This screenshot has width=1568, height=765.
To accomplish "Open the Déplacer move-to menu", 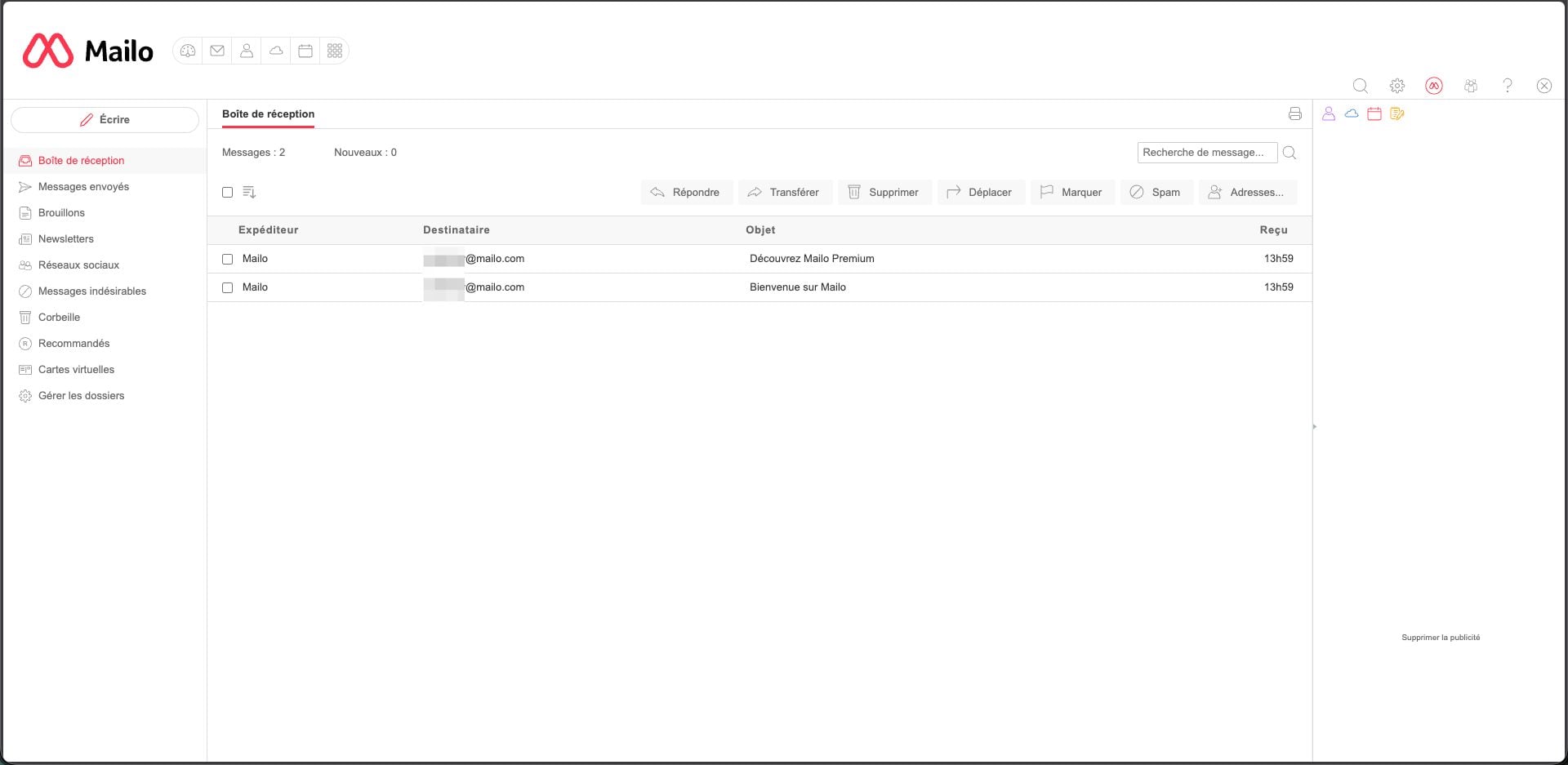I will coord(980,193).
